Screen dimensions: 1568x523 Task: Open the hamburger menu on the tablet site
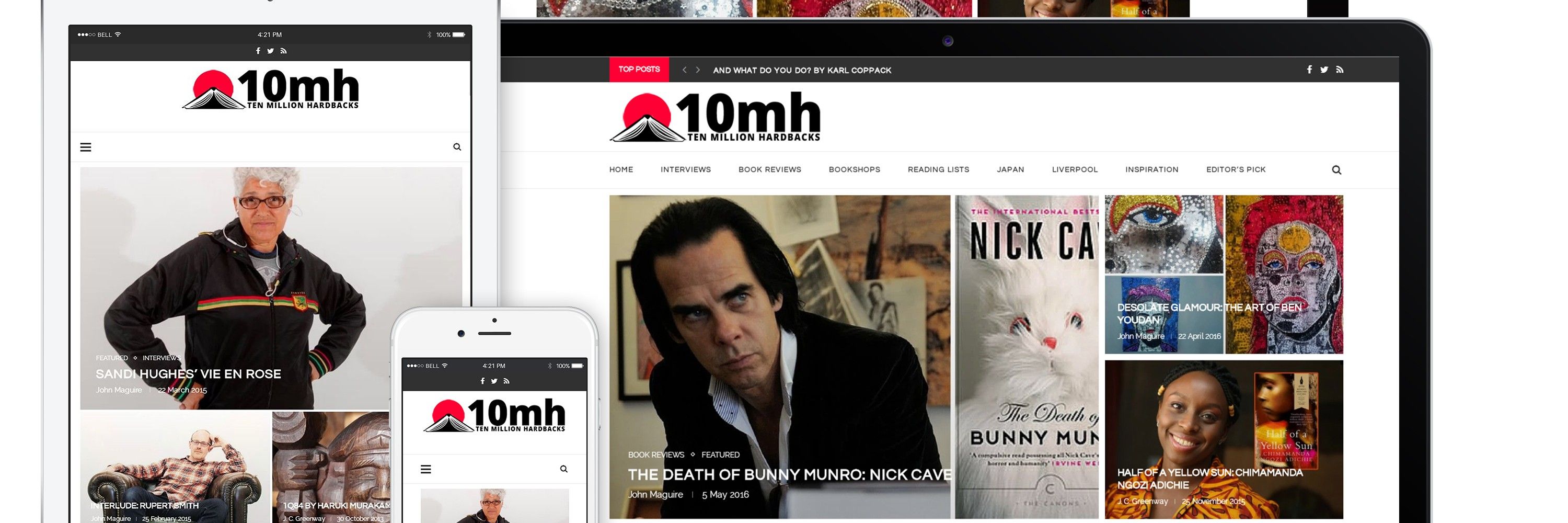86,147
